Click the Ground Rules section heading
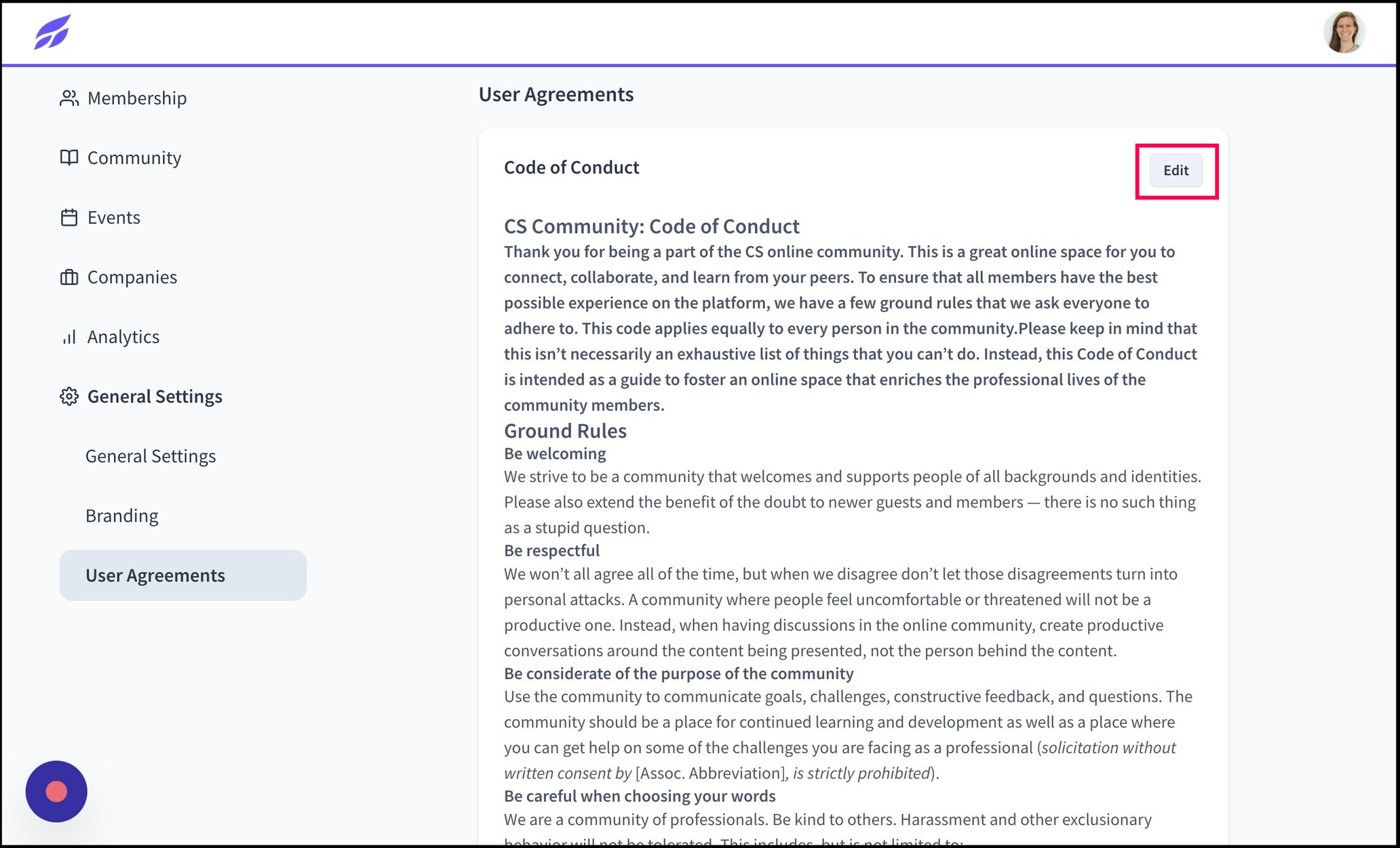The image size is (1400, 848). (565, 430)
